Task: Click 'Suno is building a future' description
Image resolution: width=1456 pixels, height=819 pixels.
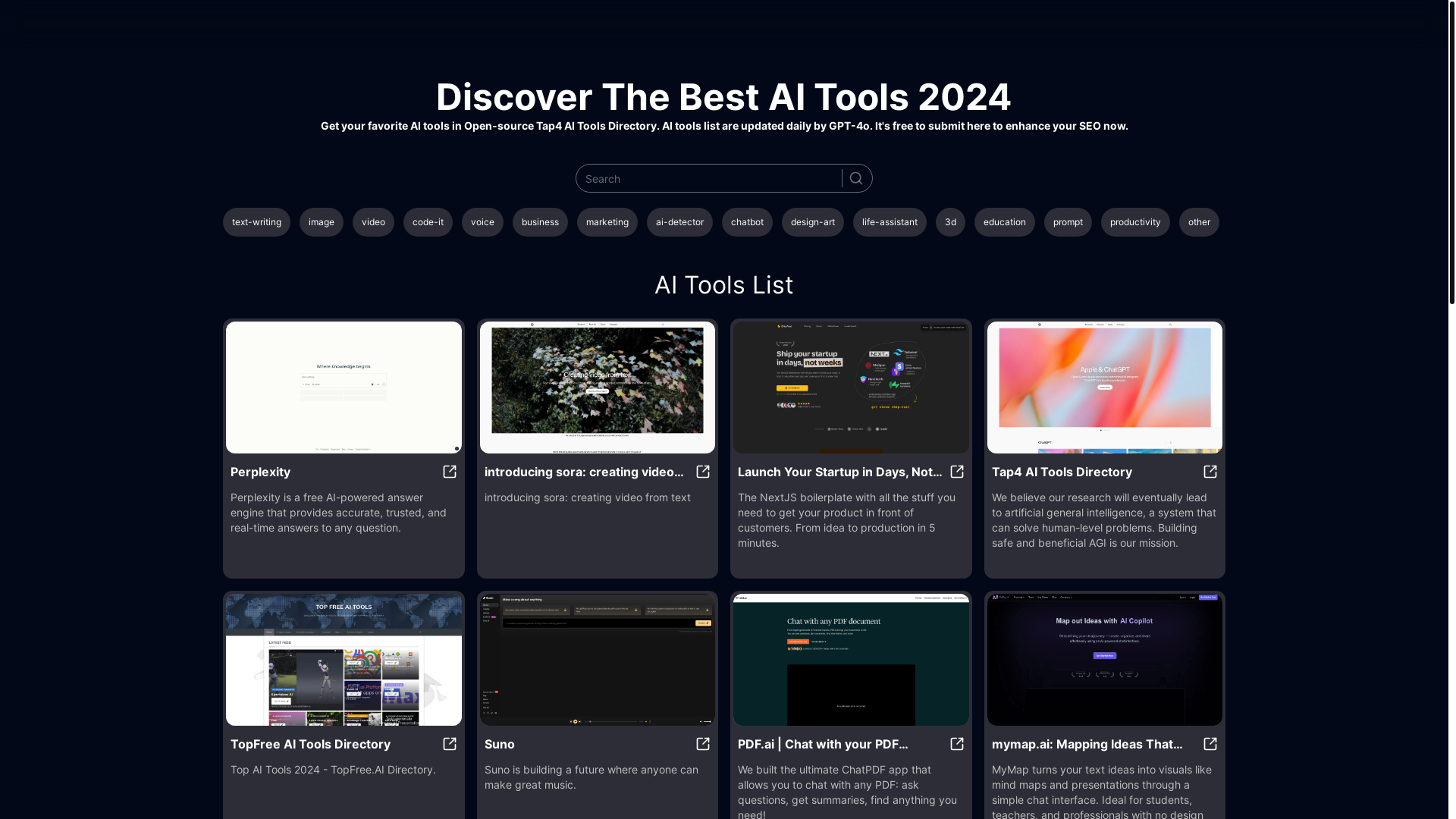Action: click(591, 777)
